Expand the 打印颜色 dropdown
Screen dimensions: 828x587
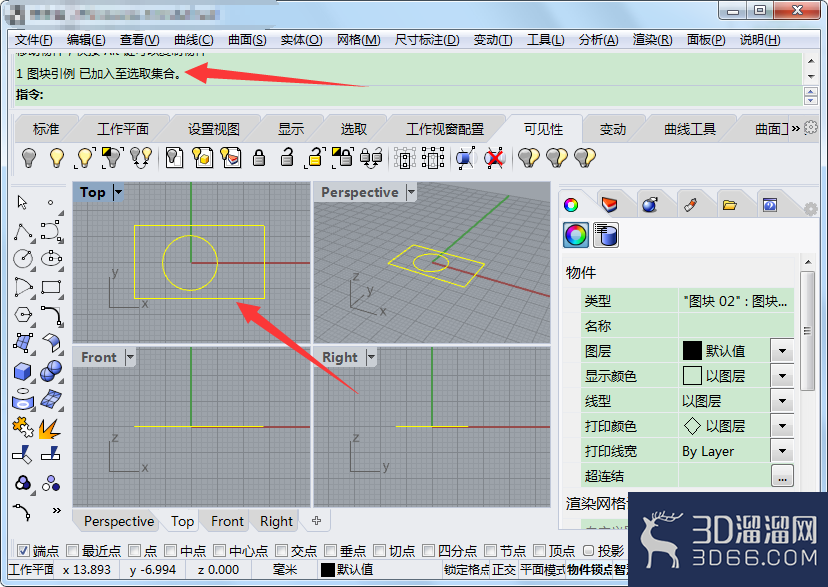coord(782,426)
